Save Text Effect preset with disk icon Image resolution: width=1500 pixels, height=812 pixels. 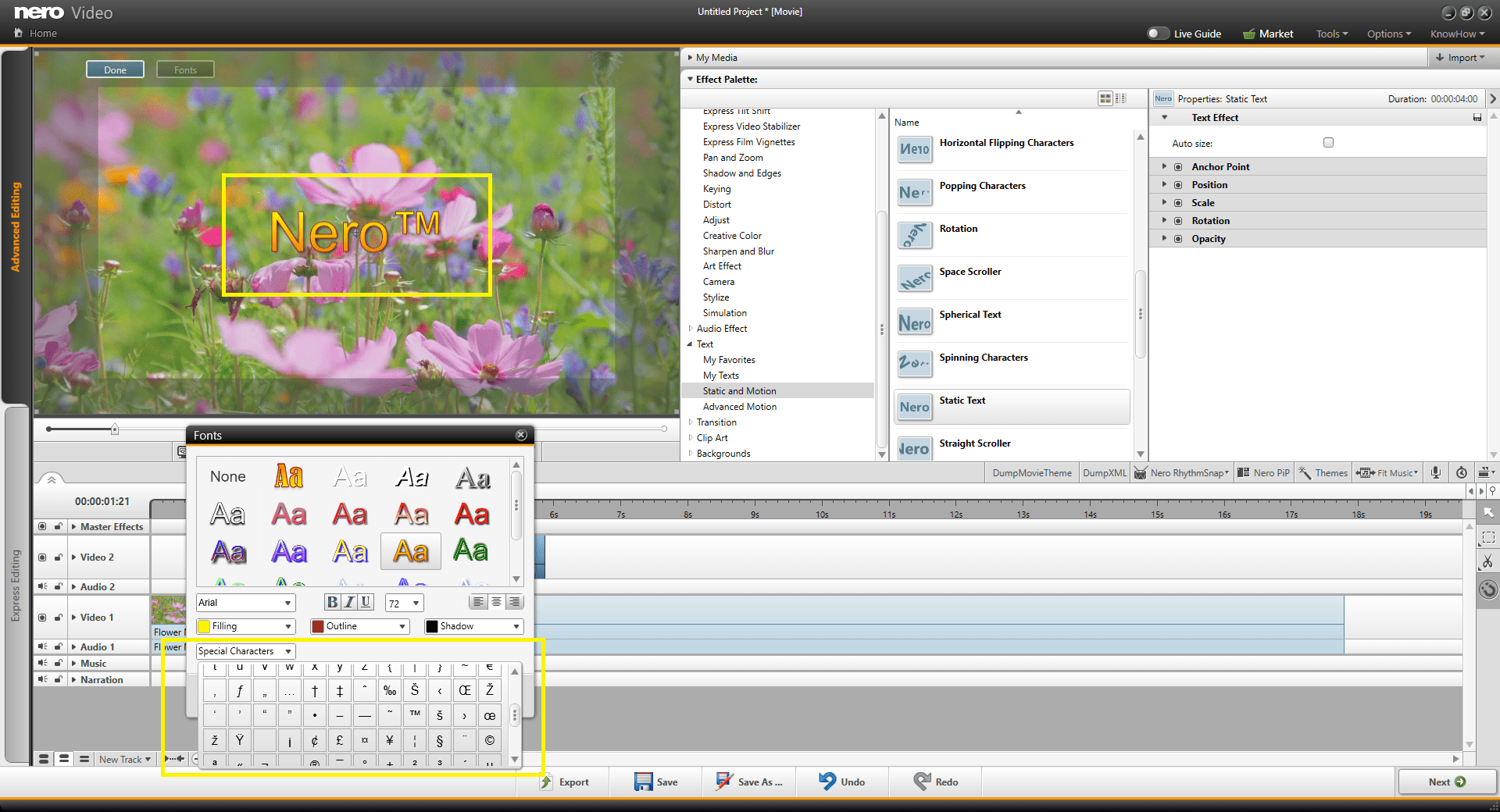[x=1477, y=118]
